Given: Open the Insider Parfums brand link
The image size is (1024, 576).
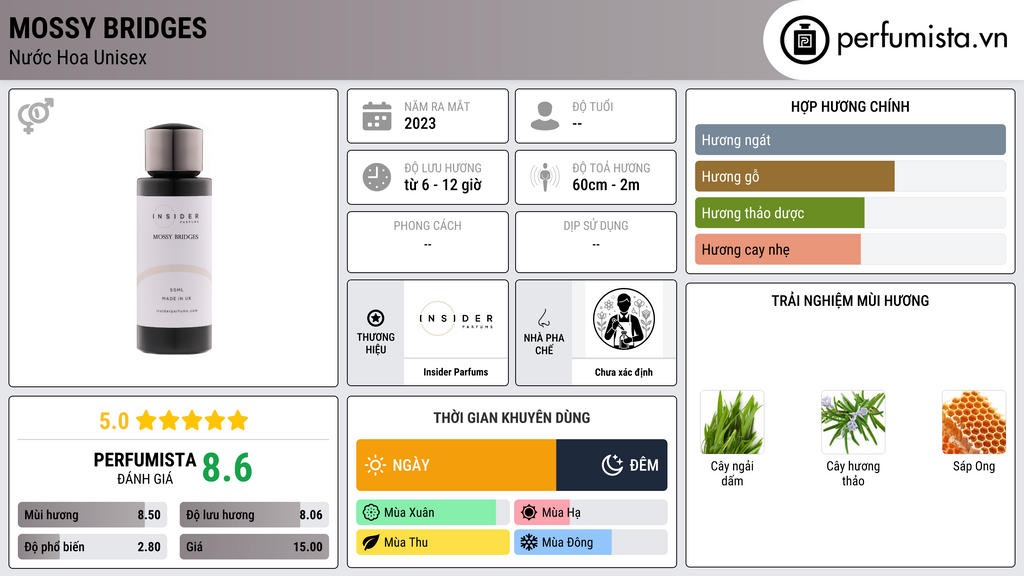Looking at the screenshot, I should coord(456,372).
